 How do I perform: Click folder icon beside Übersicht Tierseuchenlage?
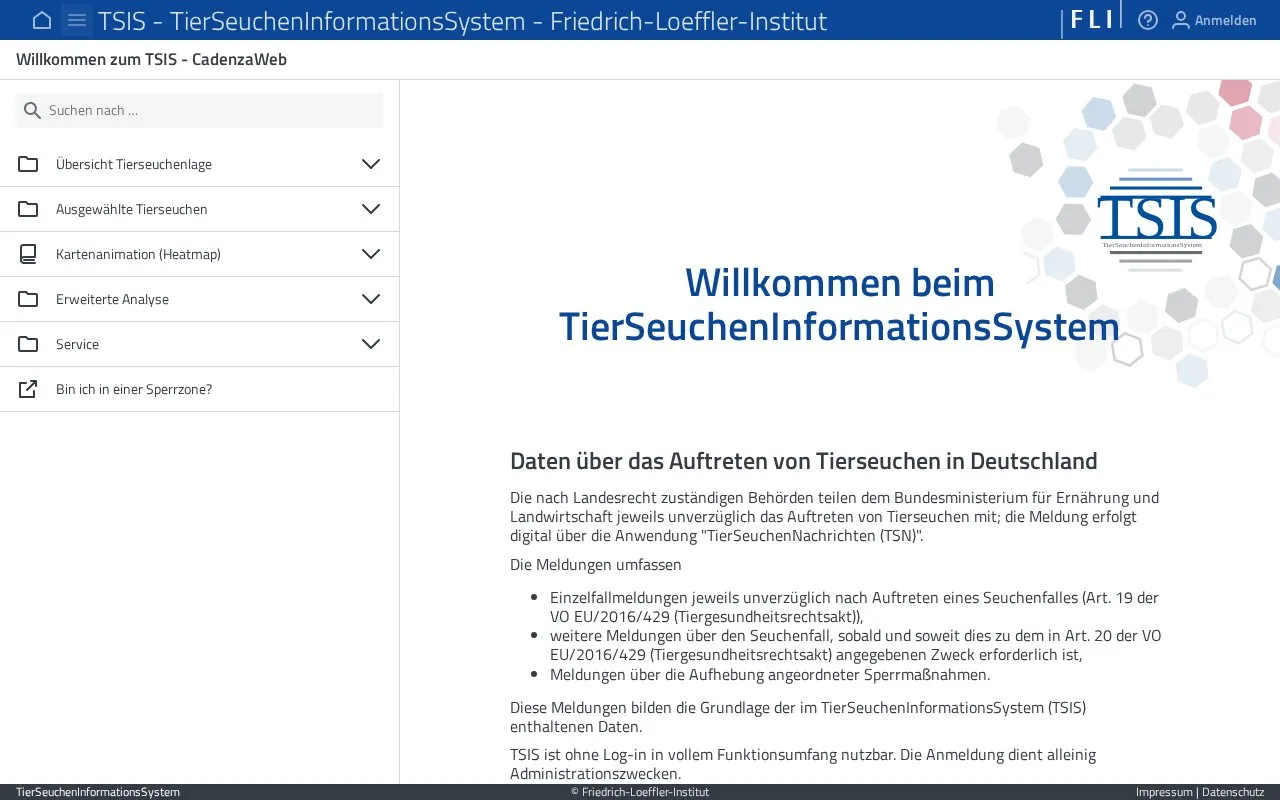(28, 164)
